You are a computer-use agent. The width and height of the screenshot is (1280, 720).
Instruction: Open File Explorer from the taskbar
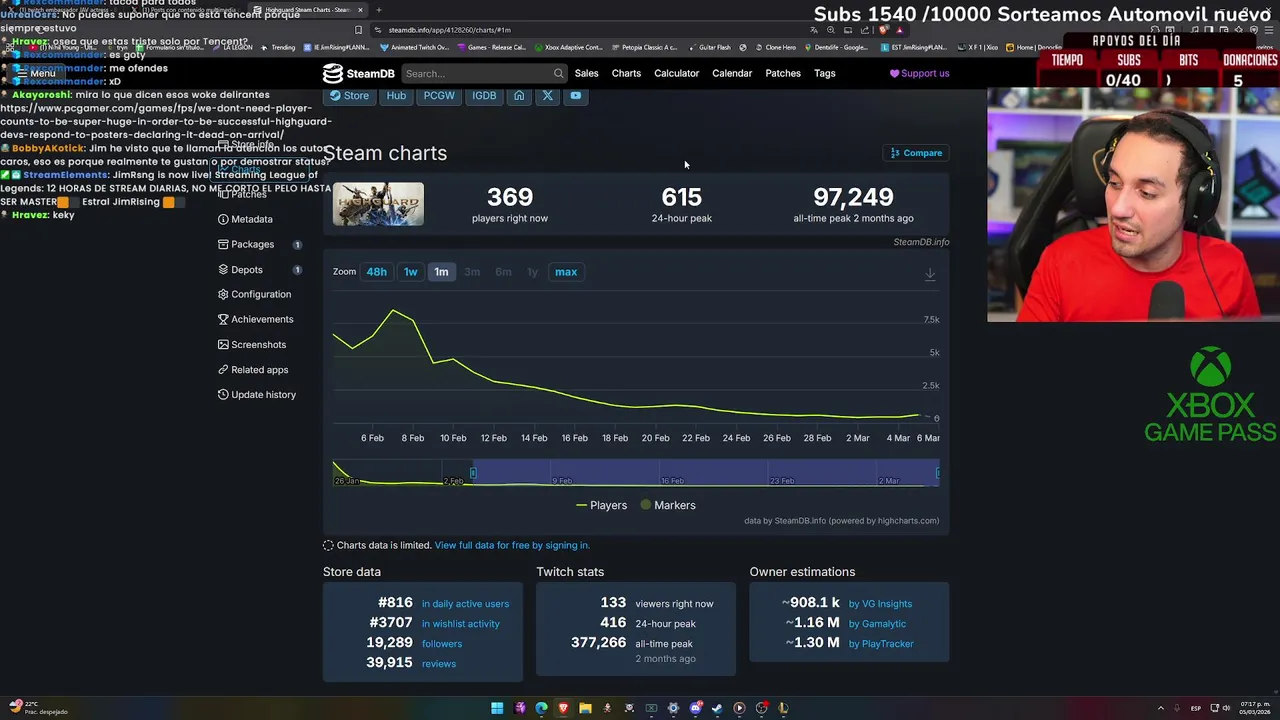tap(585, 708)
